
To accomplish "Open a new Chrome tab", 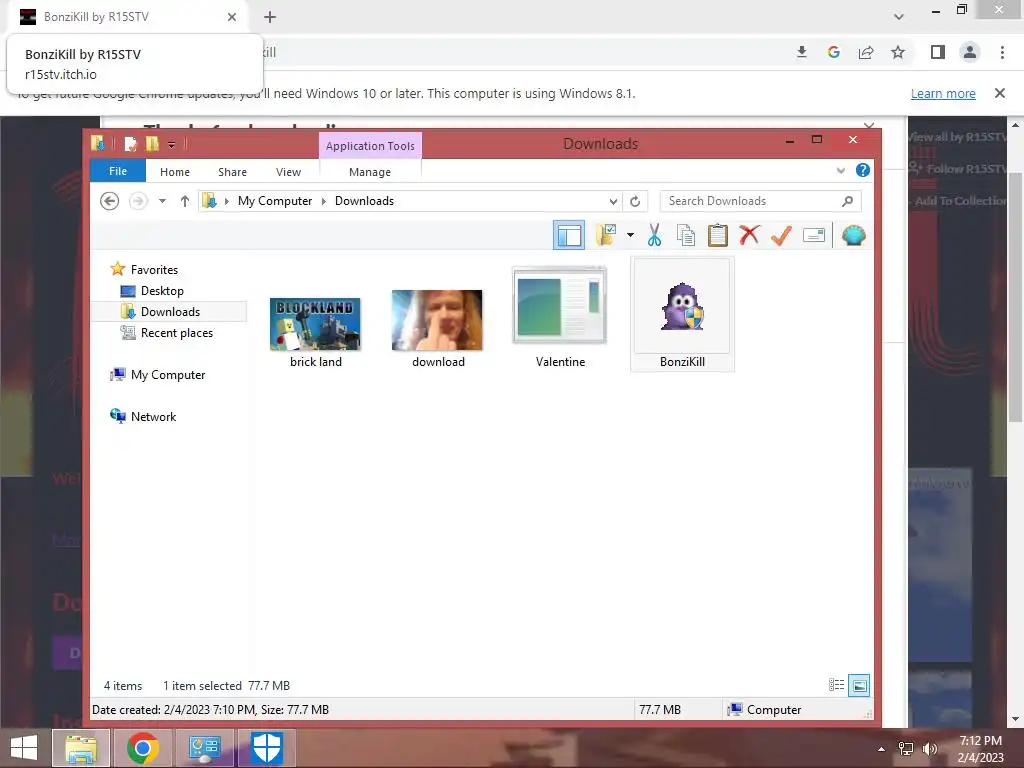I will [270, 17].
